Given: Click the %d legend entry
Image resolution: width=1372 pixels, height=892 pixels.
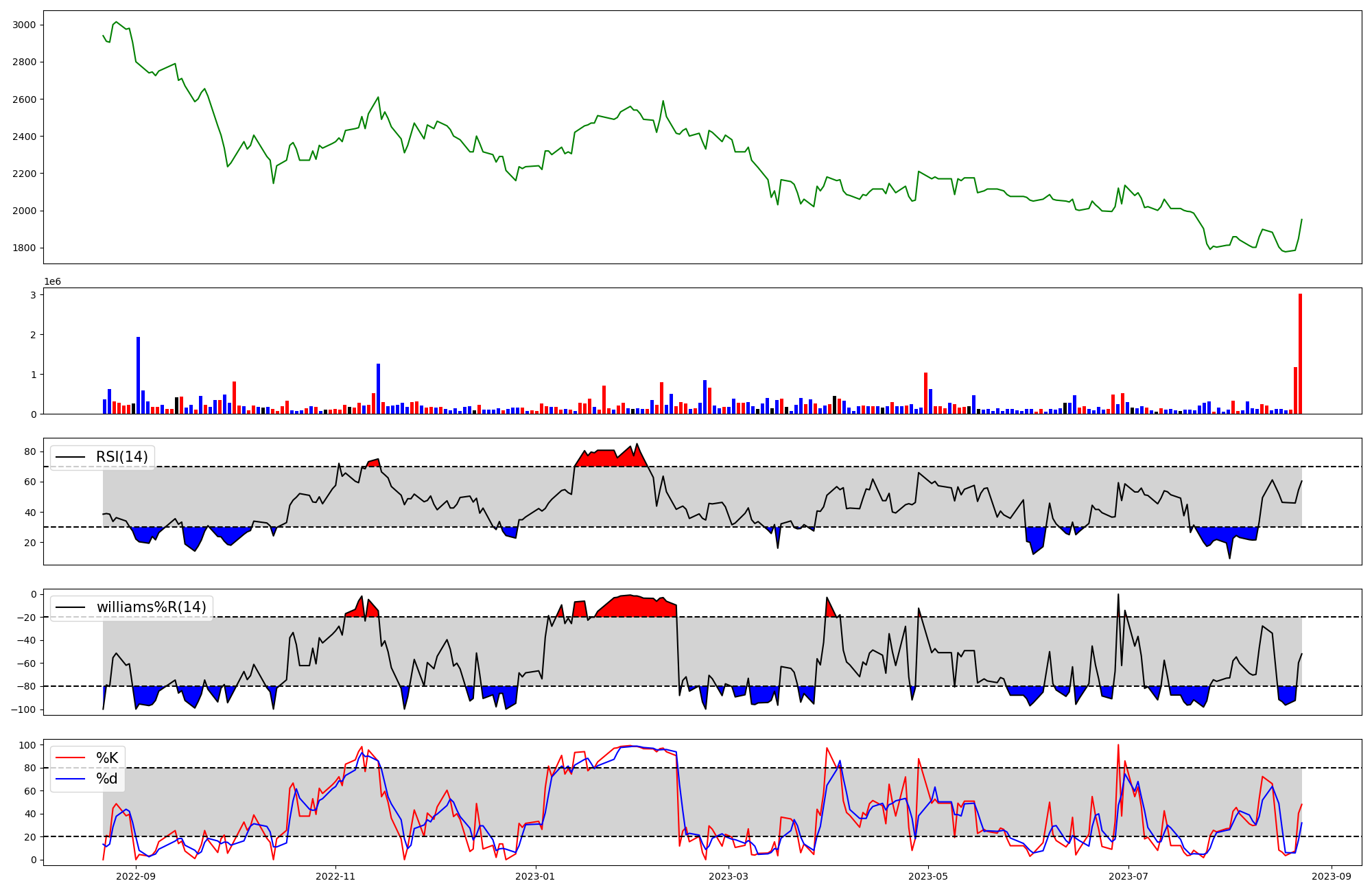Looking at the screenshot, I should tap(106, 779).
